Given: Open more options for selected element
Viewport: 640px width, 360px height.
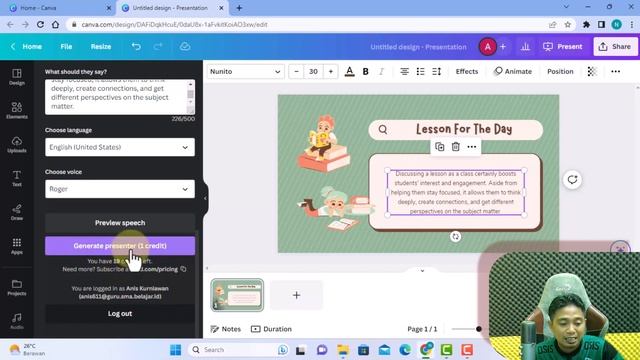Looking at the screenshot, I should pyautogui.click(x=471, y=147).
